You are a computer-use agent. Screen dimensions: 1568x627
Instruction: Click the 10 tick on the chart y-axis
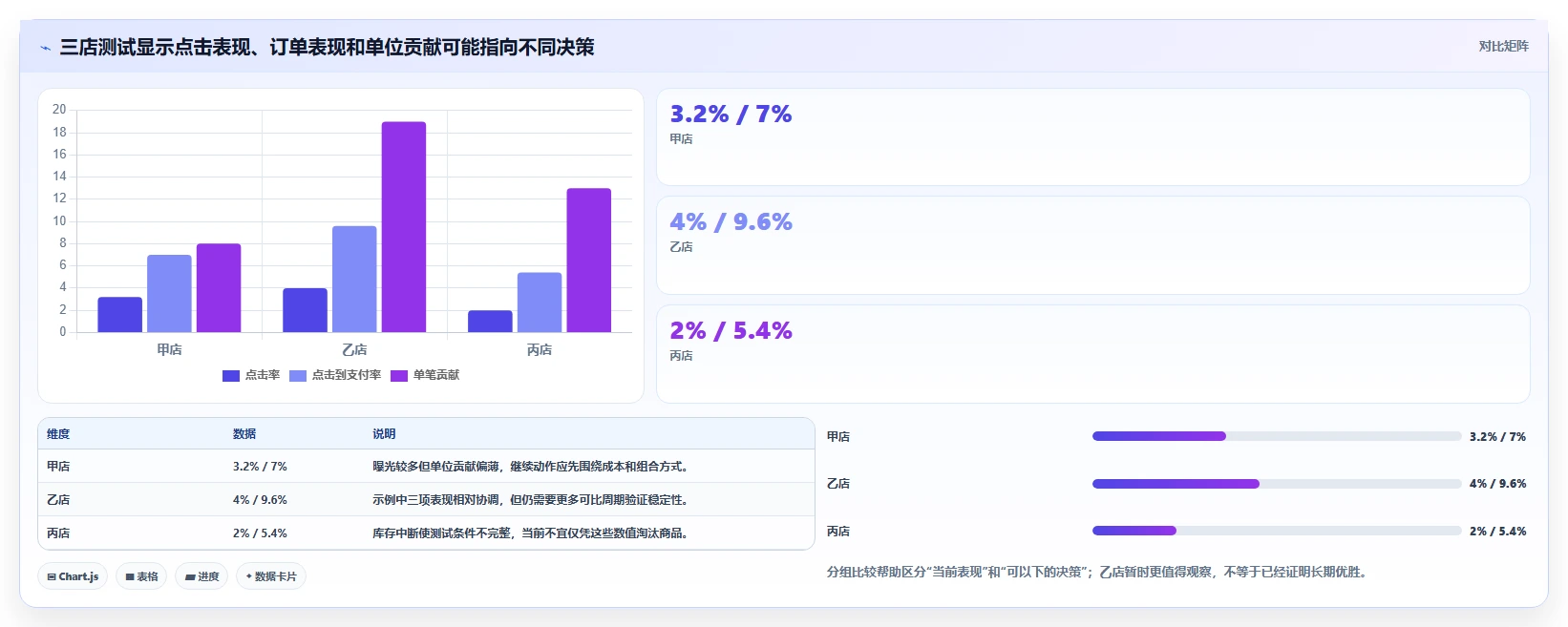pyautogui.click(x=59, y=221)
